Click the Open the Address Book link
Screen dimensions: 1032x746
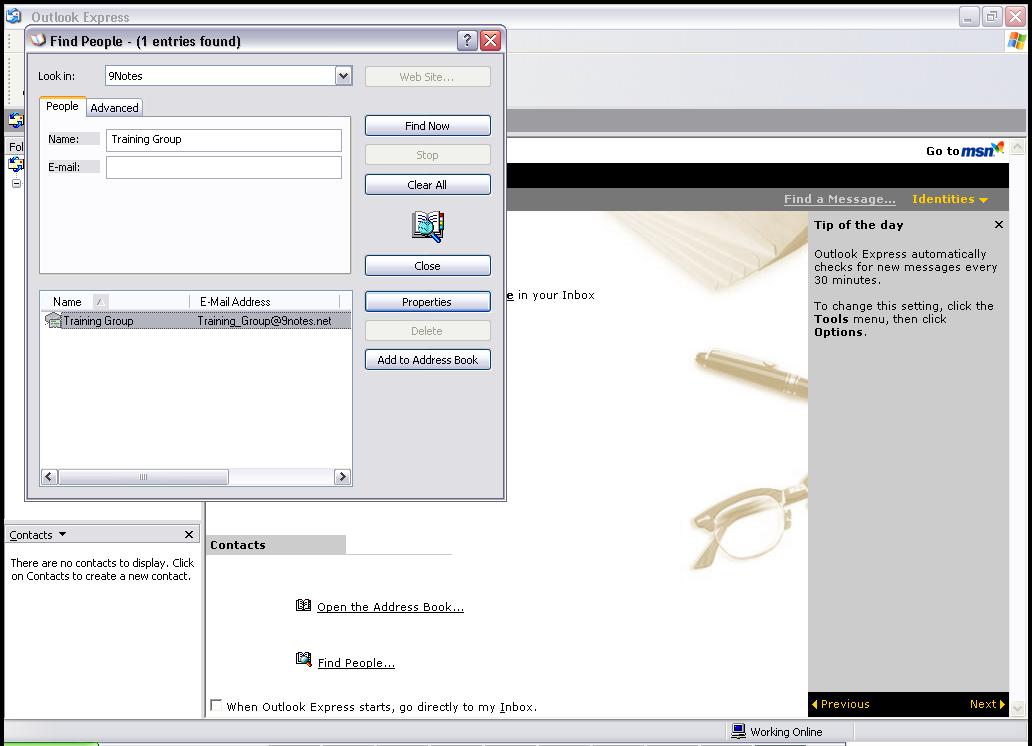click(390, 606)
